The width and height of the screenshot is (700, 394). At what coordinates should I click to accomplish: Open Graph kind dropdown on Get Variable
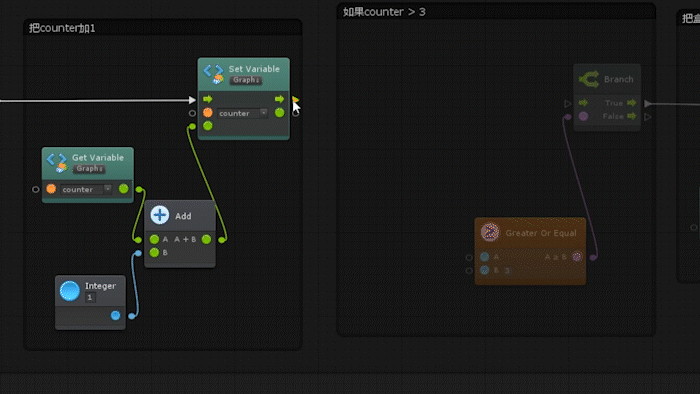[89, 169]
